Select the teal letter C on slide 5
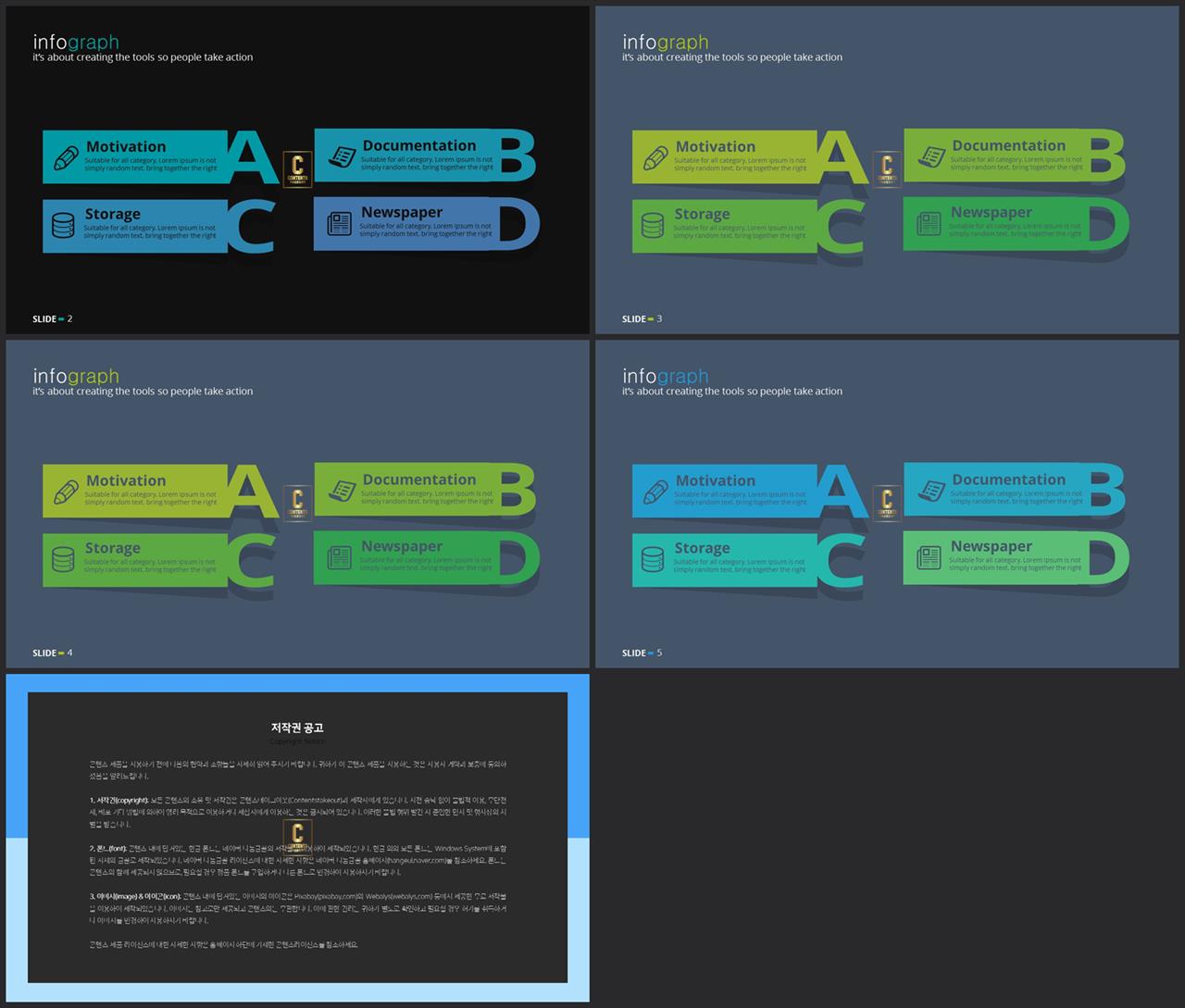The width and height of the screenshot is (1185, 1008). click(x=841, y=560)
